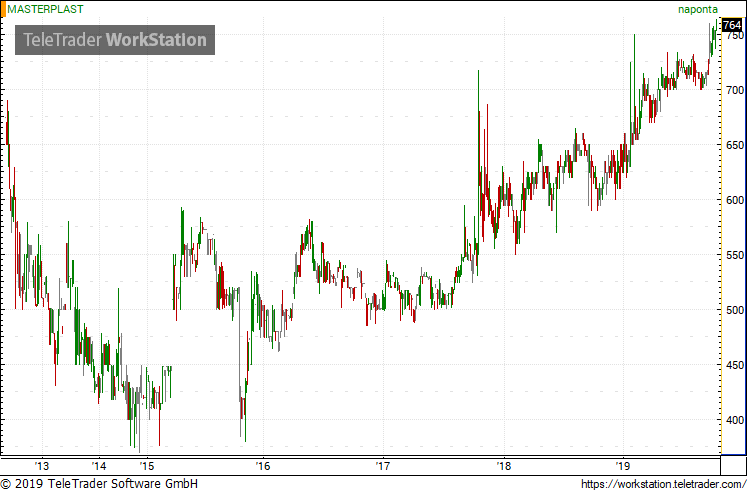Click the 500 price axis label
Viewport: 747px width, 493px height.
point(735,310)
